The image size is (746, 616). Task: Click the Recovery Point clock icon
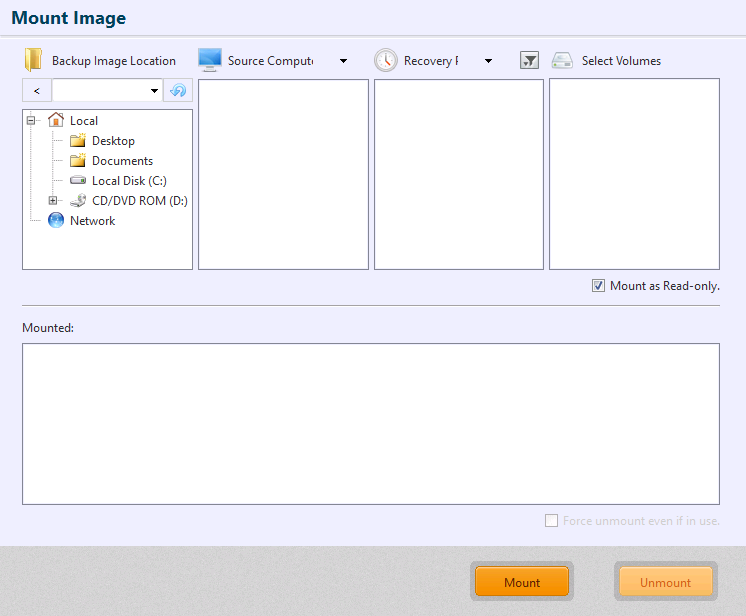(x=385, y=60)
